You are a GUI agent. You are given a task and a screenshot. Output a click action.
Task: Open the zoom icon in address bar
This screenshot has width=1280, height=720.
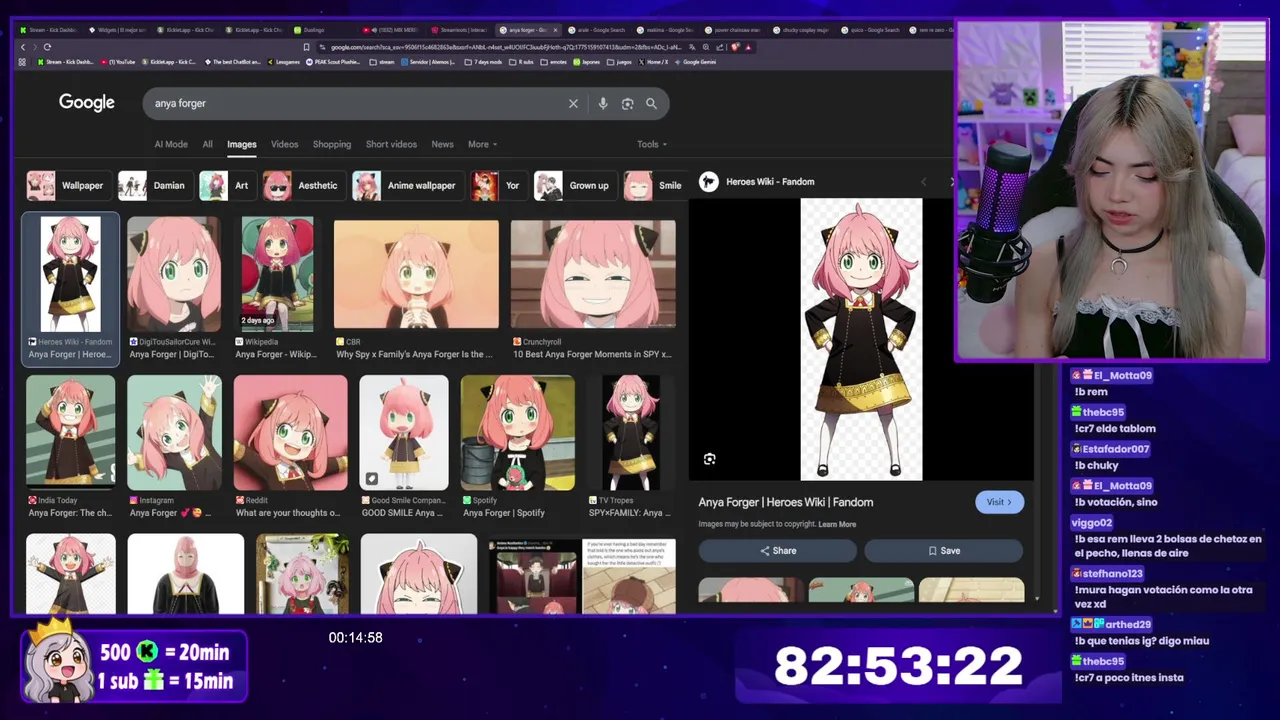(706, 47)
